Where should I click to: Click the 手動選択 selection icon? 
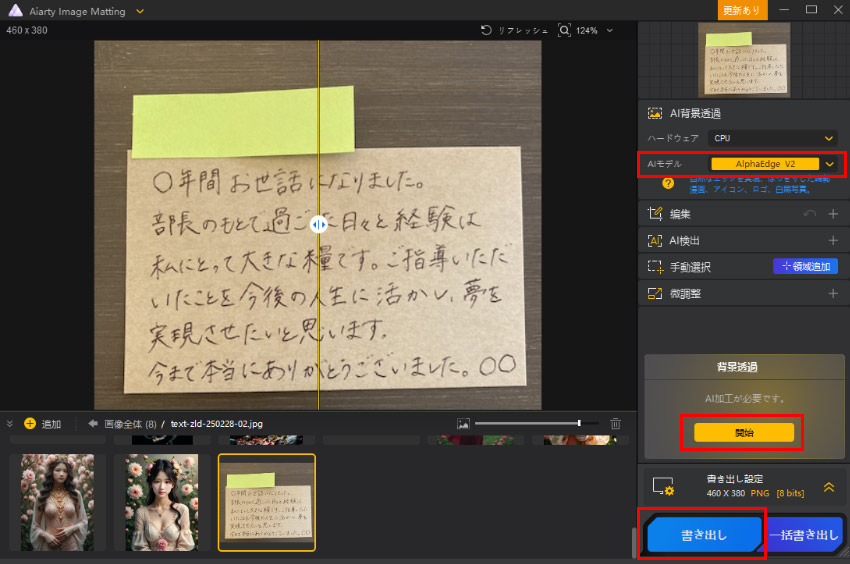(655, 267)
